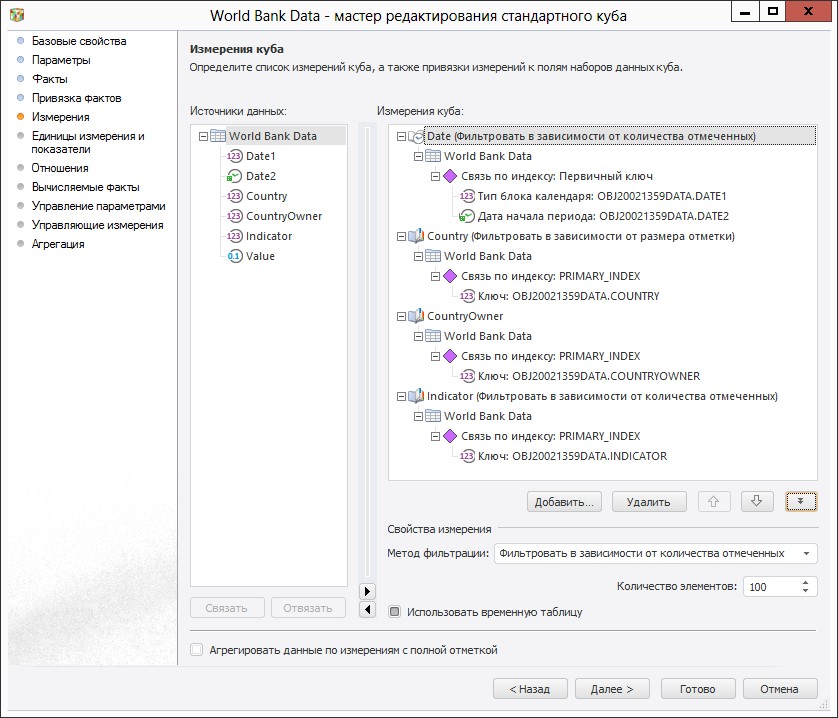This screenshot has width=838, height=718.
Task: Collapse PRIMARY_INDEX node under Indicator dimension
Action: [436, 436]
